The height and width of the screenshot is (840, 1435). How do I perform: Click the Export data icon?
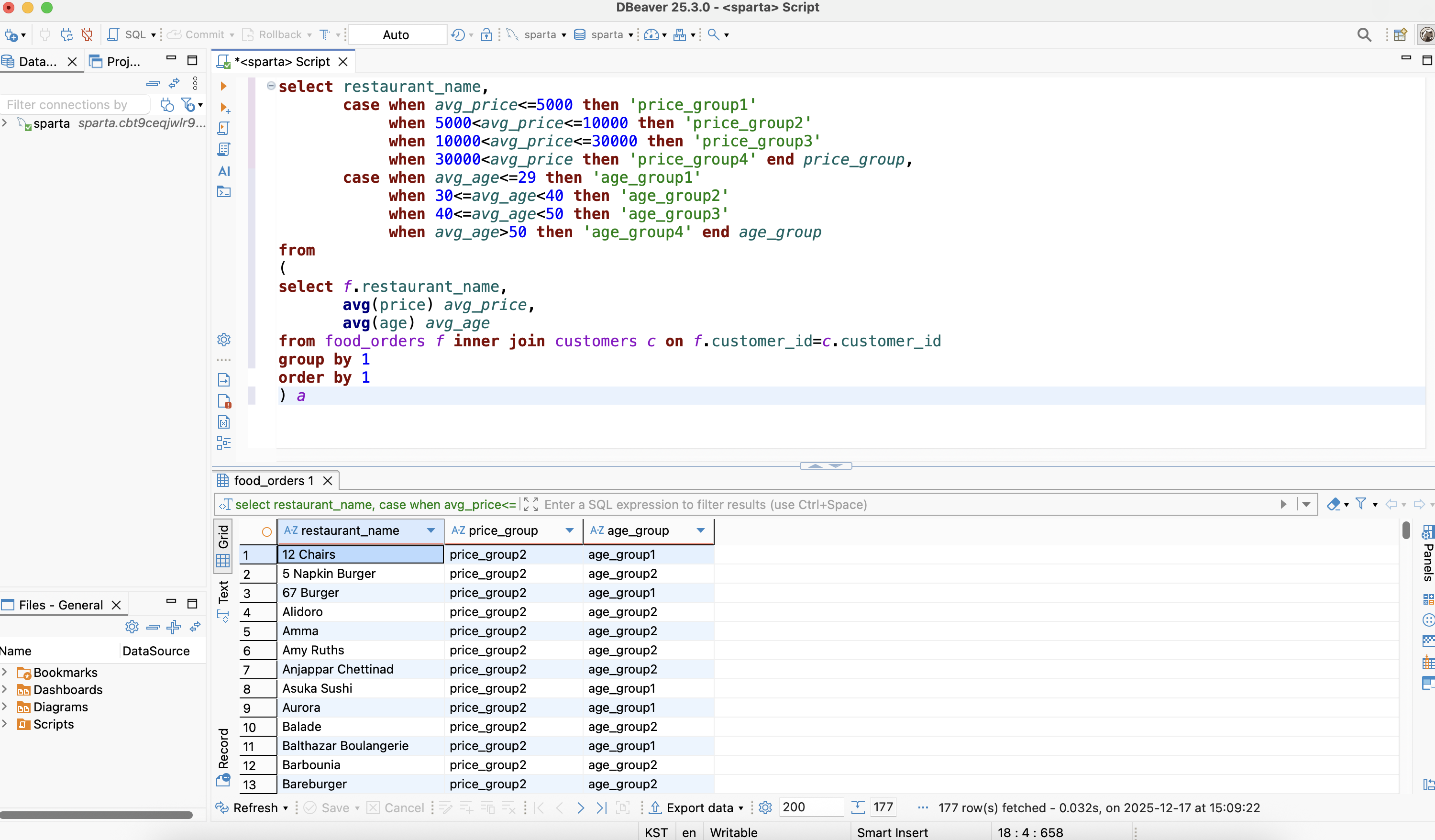pos(655,807)
